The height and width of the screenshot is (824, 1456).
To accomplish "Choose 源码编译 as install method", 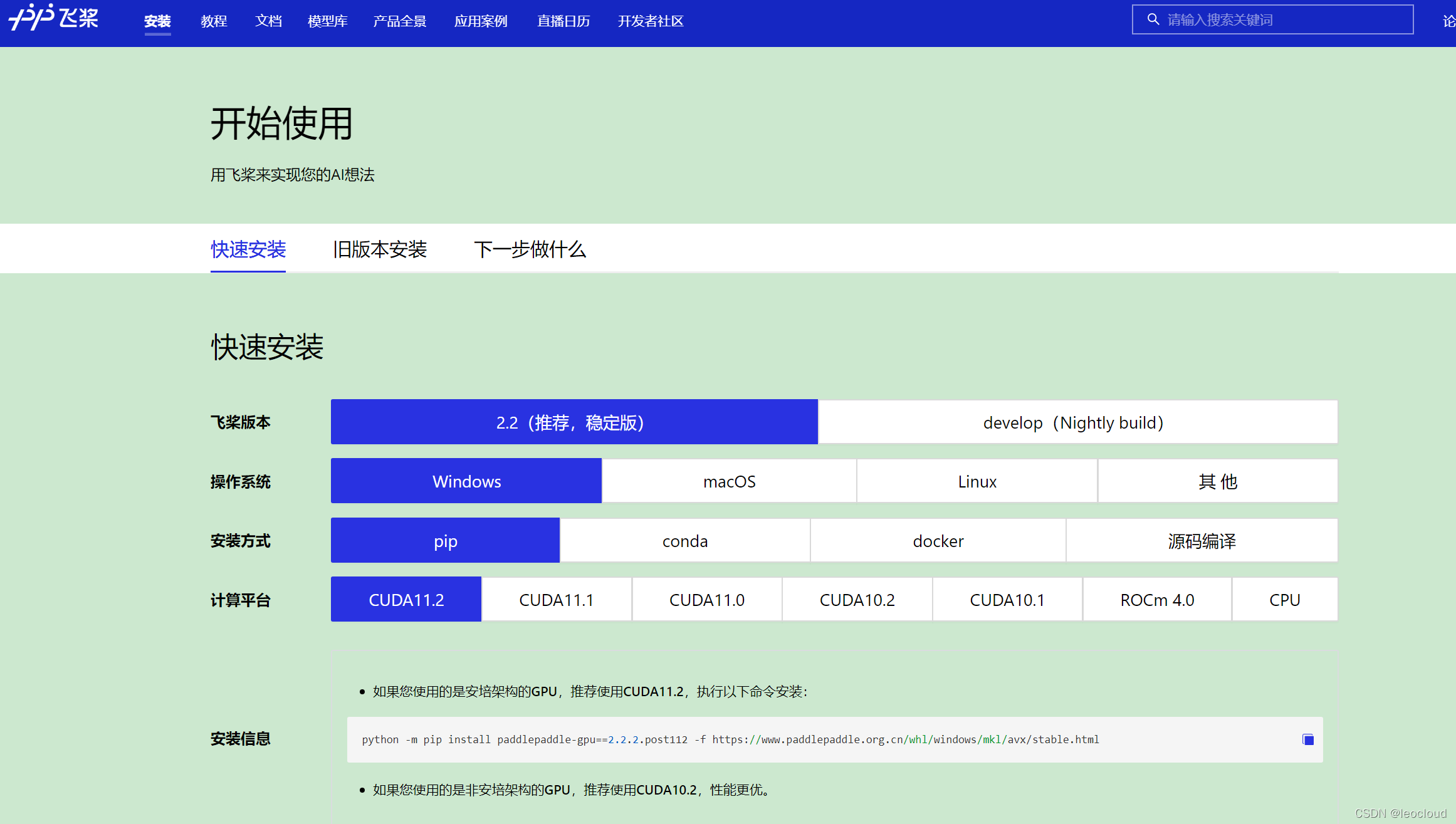I will (1201, 540).
